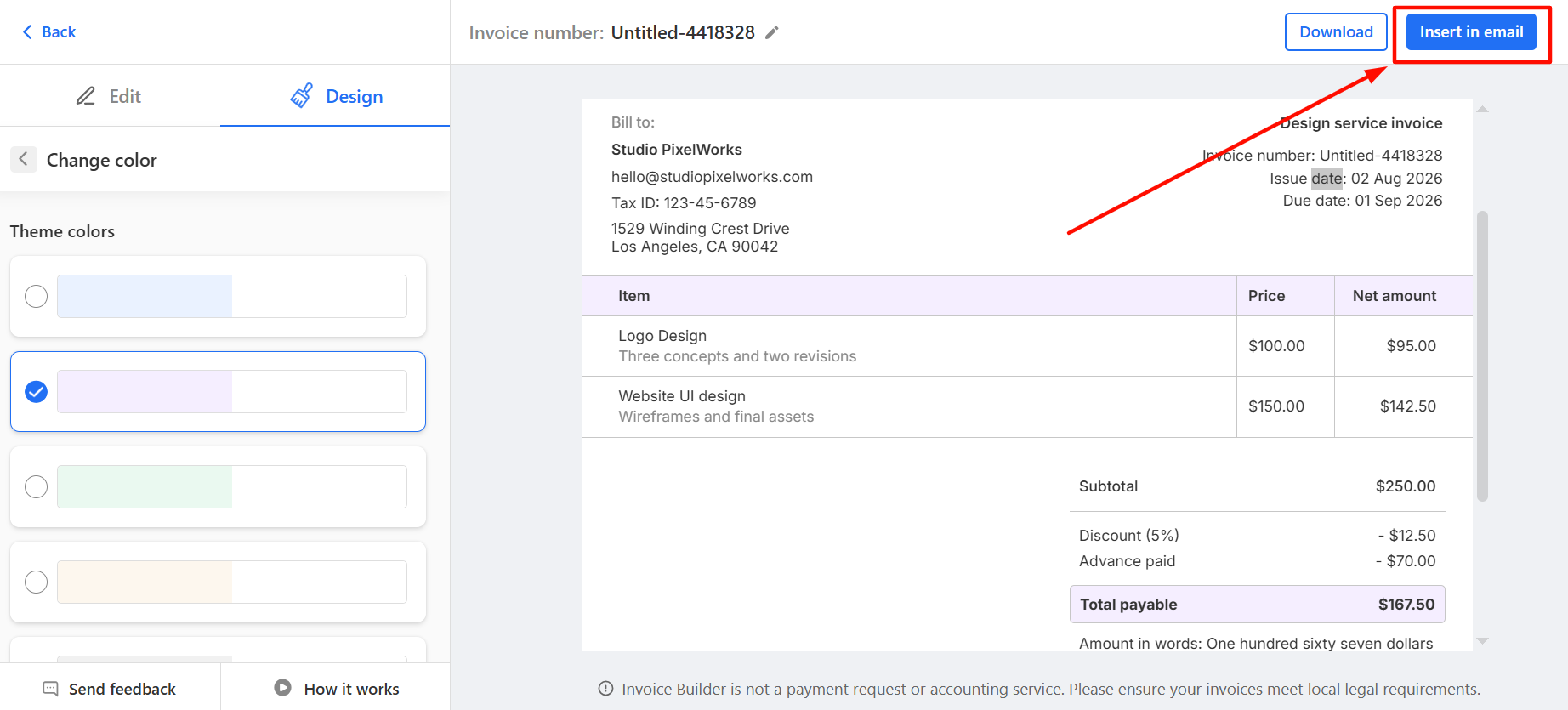Image resolution: width=1568 pixels, height=710 pixels.
Task: Click the Amount in words line
Action: 1256,644
